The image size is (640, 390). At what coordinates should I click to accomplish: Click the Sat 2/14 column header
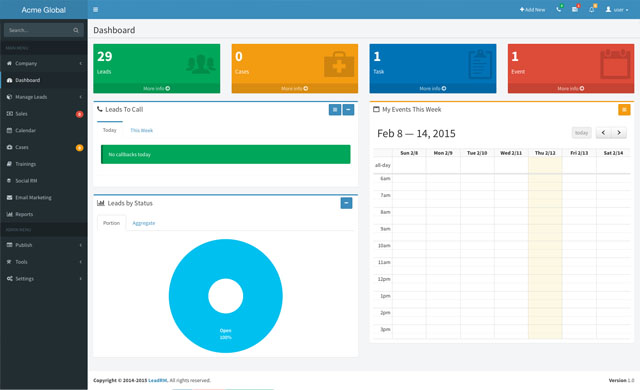click(613, 153)
